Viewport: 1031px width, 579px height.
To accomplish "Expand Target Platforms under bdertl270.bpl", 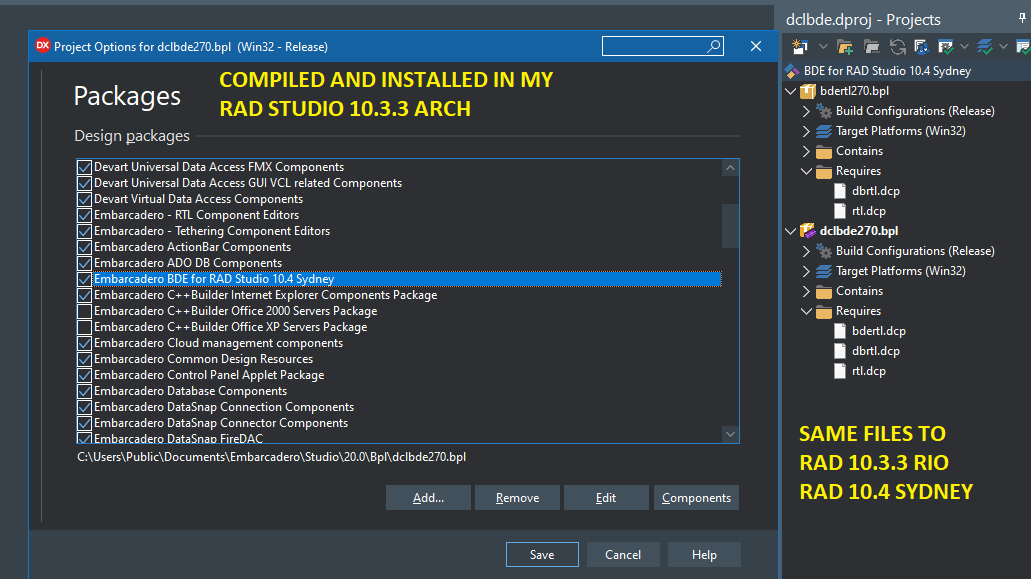I will pyautogui.click(x=807, y=131).
